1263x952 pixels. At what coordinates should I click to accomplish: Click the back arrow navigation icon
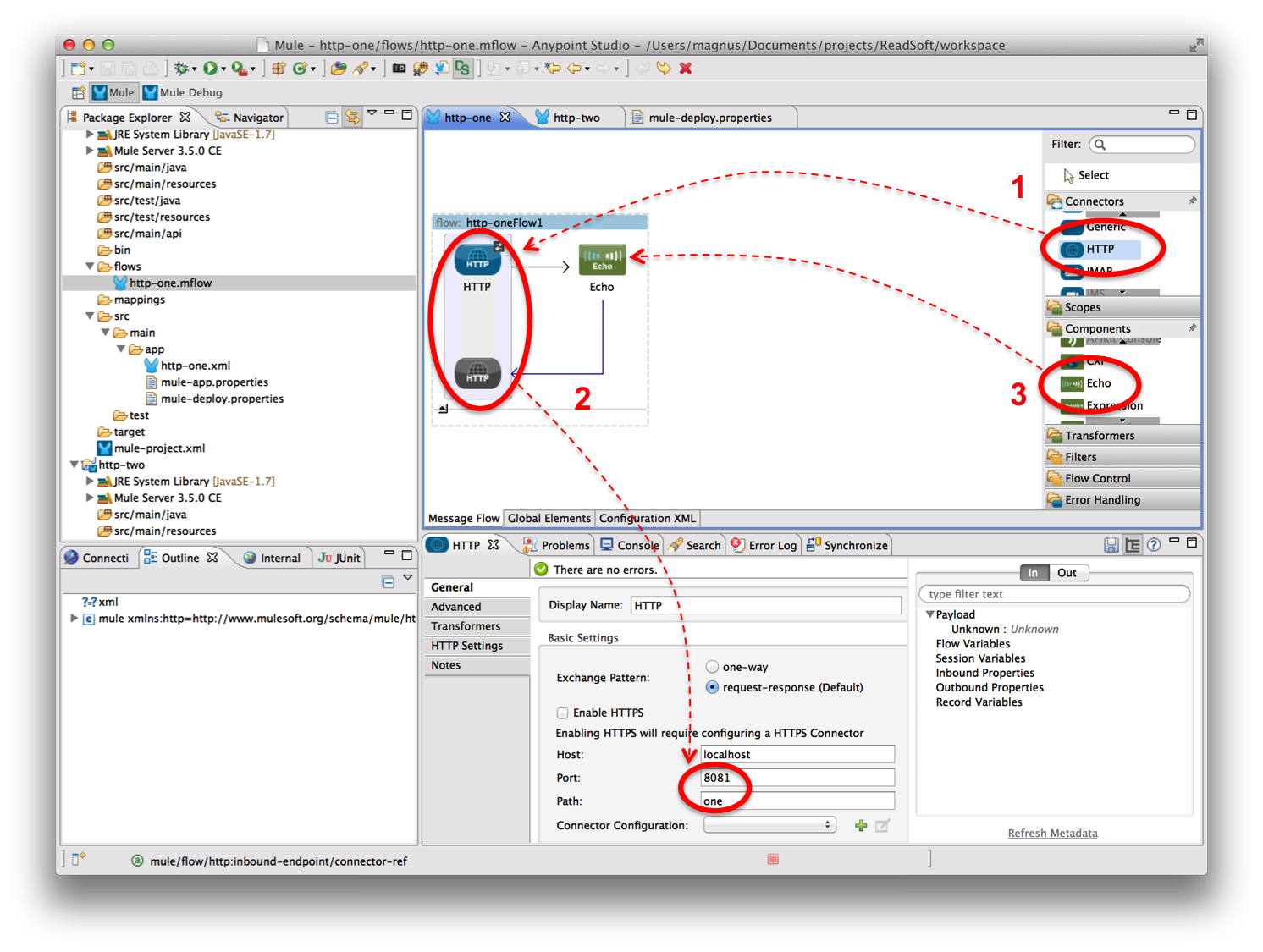click(574, 69)
